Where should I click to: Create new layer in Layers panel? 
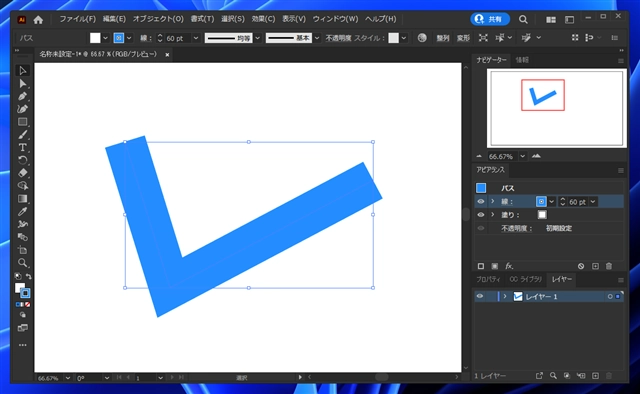[596, 376]
